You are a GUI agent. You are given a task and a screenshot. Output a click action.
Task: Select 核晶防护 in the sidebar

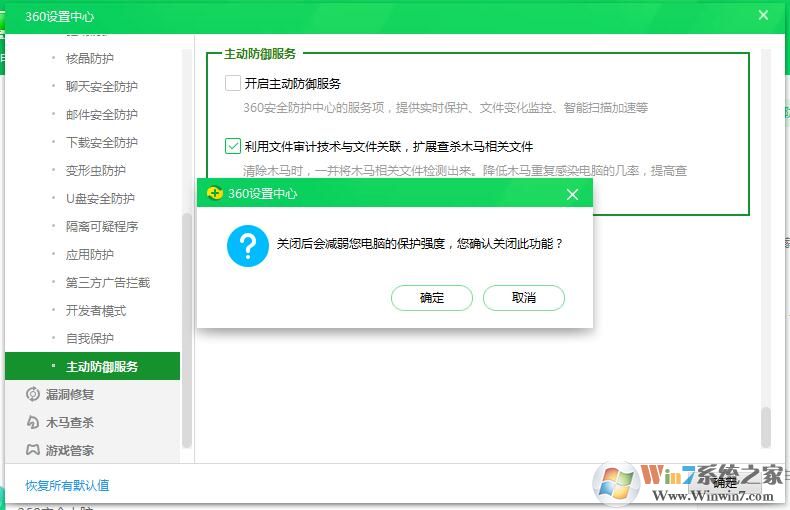pyautogui.click(x=90, y=58)
